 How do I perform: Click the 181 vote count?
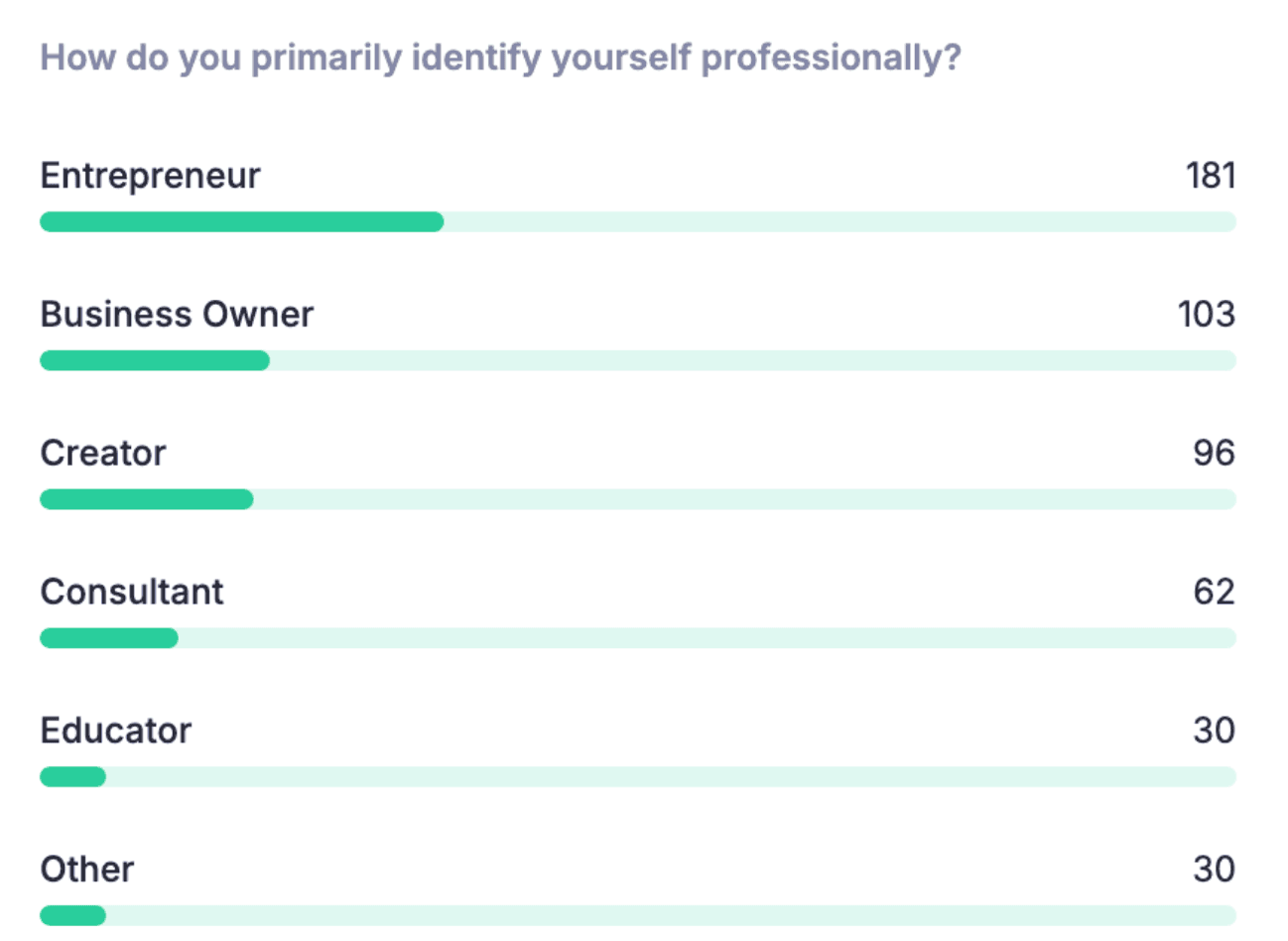tap(1211, 176)
